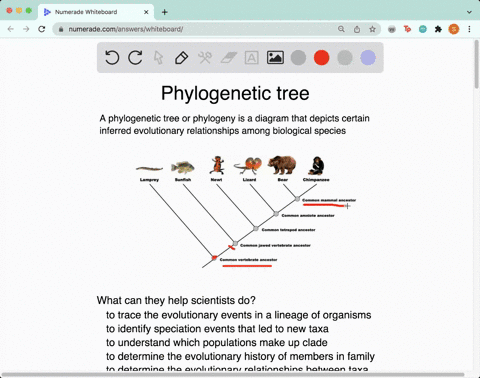Select the Numerade Whiteboard tab
The image size is (480, 378).
pos(96,12)
